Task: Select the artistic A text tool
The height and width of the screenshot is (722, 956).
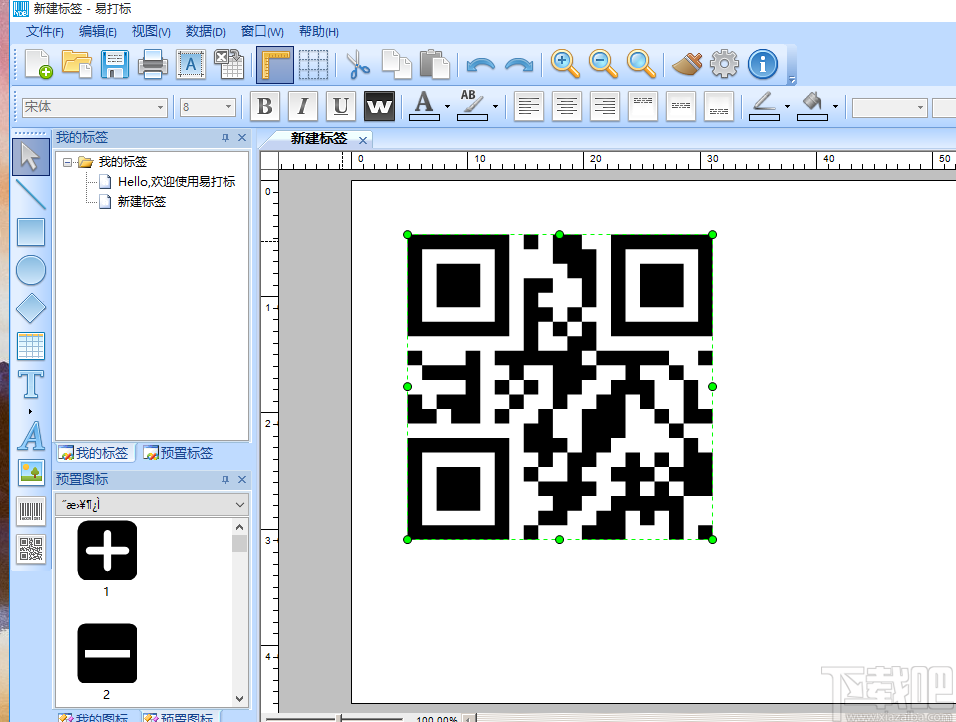Action: (30, 435)
